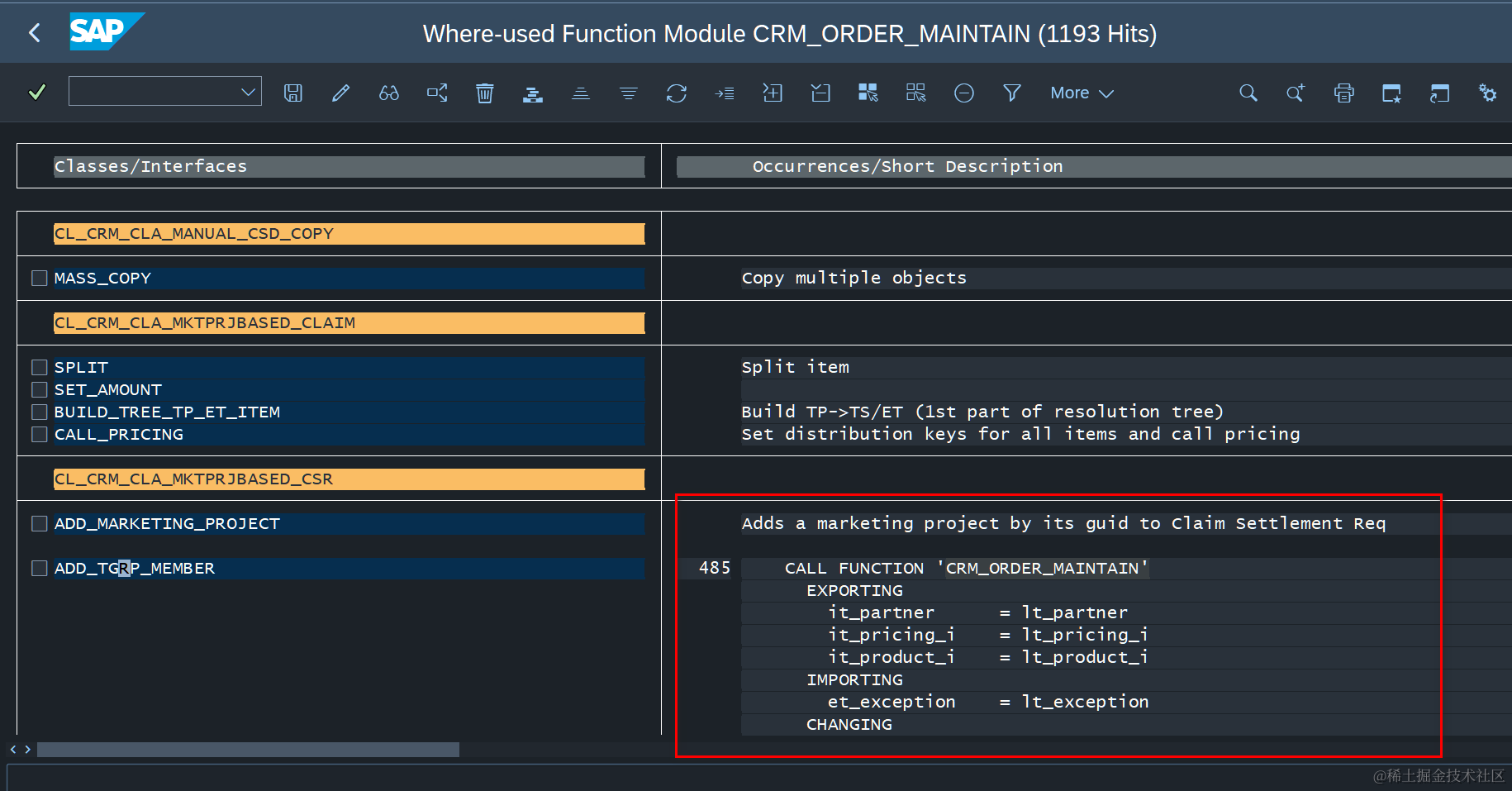The image size is (1512, 791).
Task: Click the glasses Display icon
Action: (x=389, y=93)
